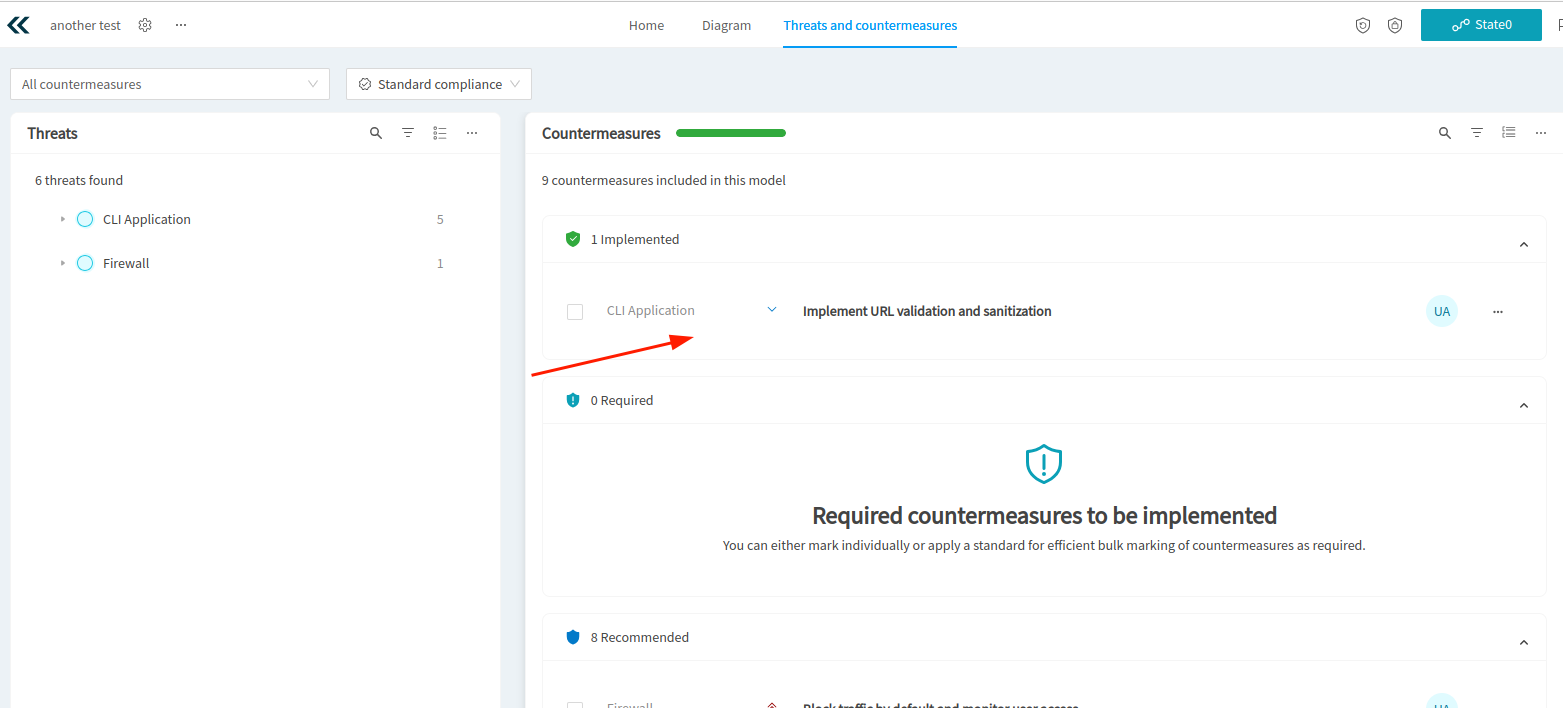This screenshot has width=1563, height=708.
Task: Collapse the 0 Required section
Action: tap(1524, 405)
